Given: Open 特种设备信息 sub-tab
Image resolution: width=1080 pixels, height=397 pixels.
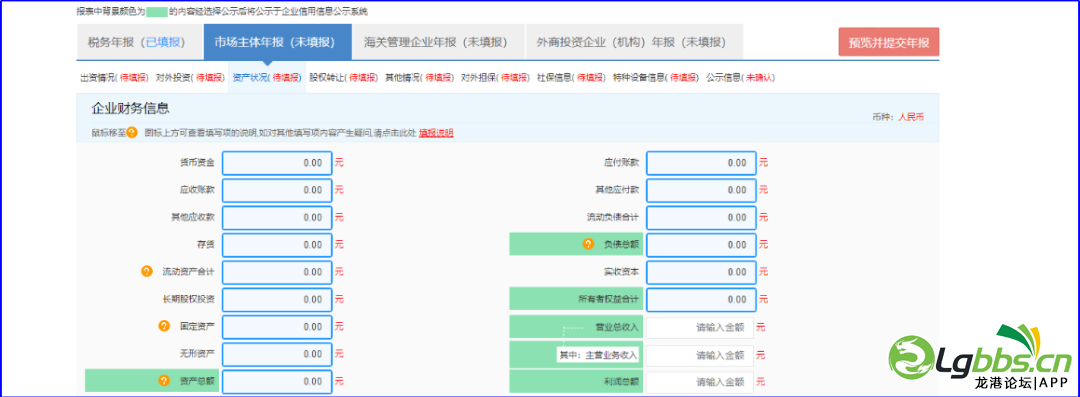Looking at the screenshot, I should click(x=656, y=78).
